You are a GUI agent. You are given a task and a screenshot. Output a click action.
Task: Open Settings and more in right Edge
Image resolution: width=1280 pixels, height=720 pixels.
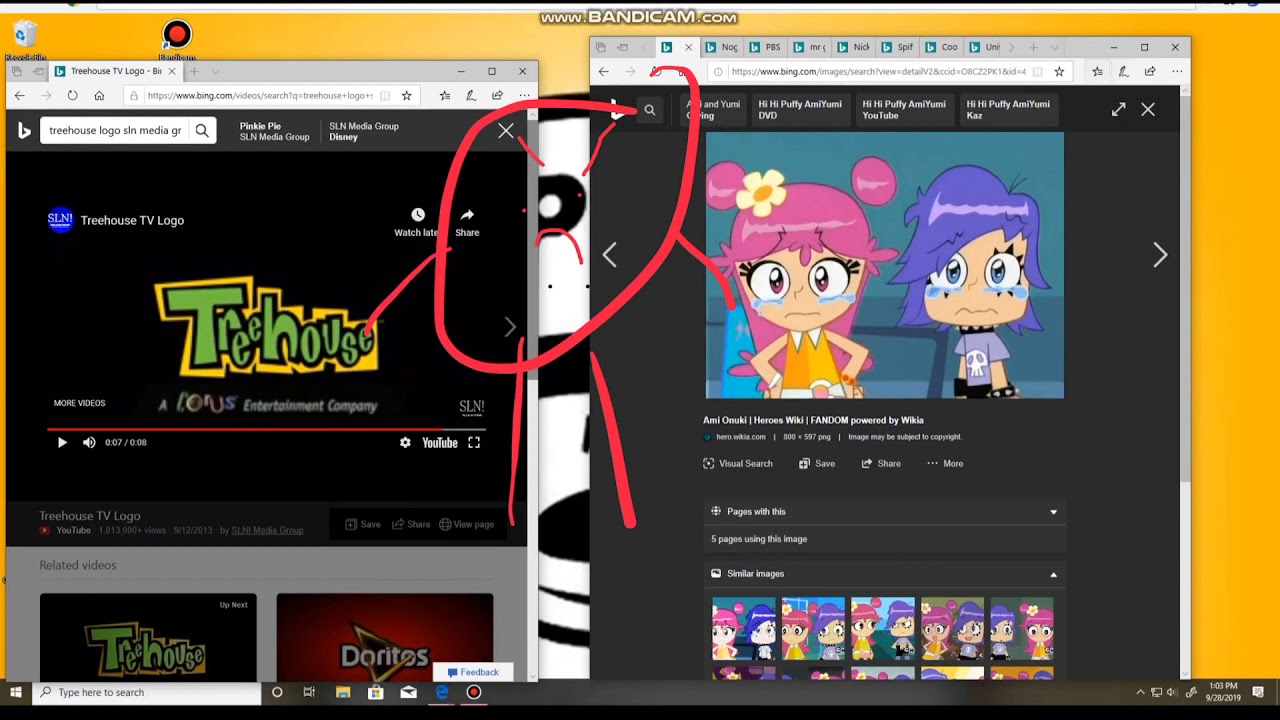coord(1175,71)
